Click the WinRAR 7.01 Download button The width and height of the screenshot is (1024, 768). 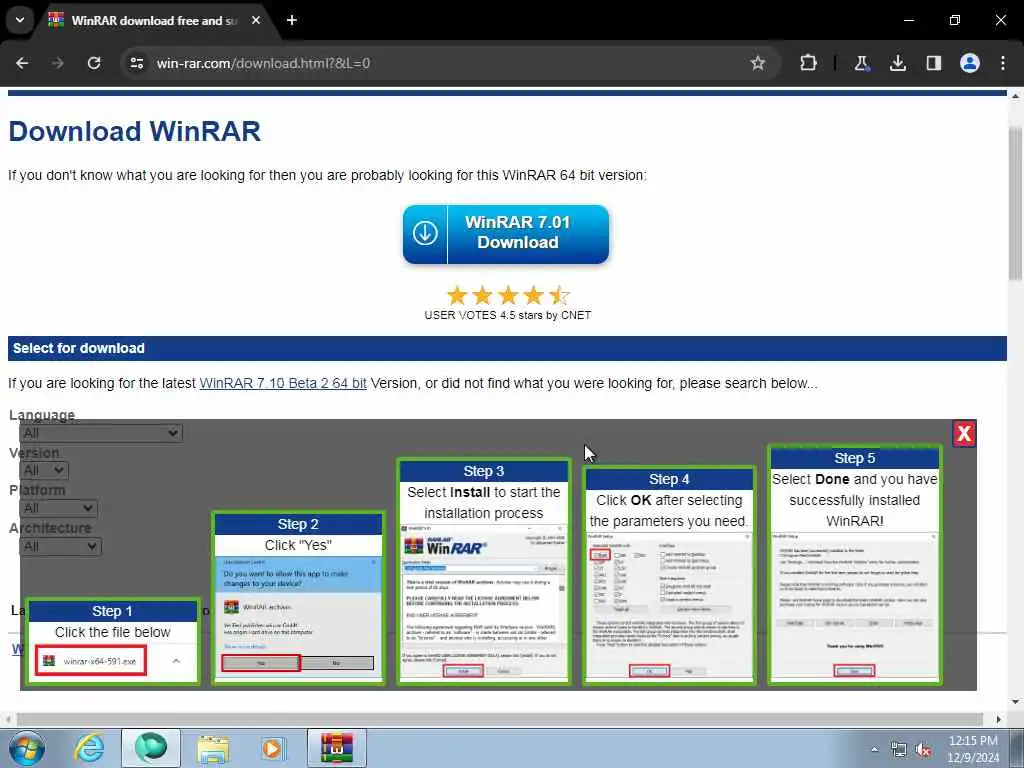click(x=506, y=234)
